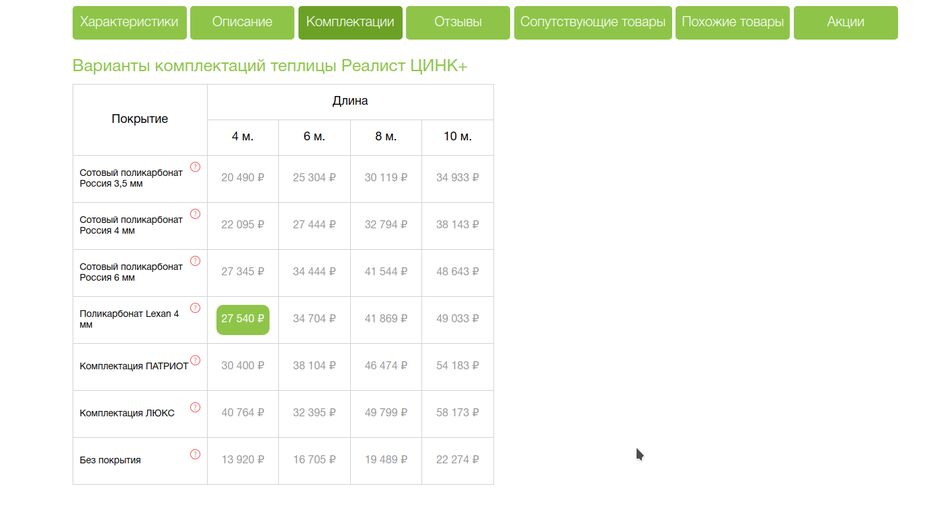Screen dimensions: 935x511
Task: Switch to the Характеристики tab
Action: tap(129, 22)
